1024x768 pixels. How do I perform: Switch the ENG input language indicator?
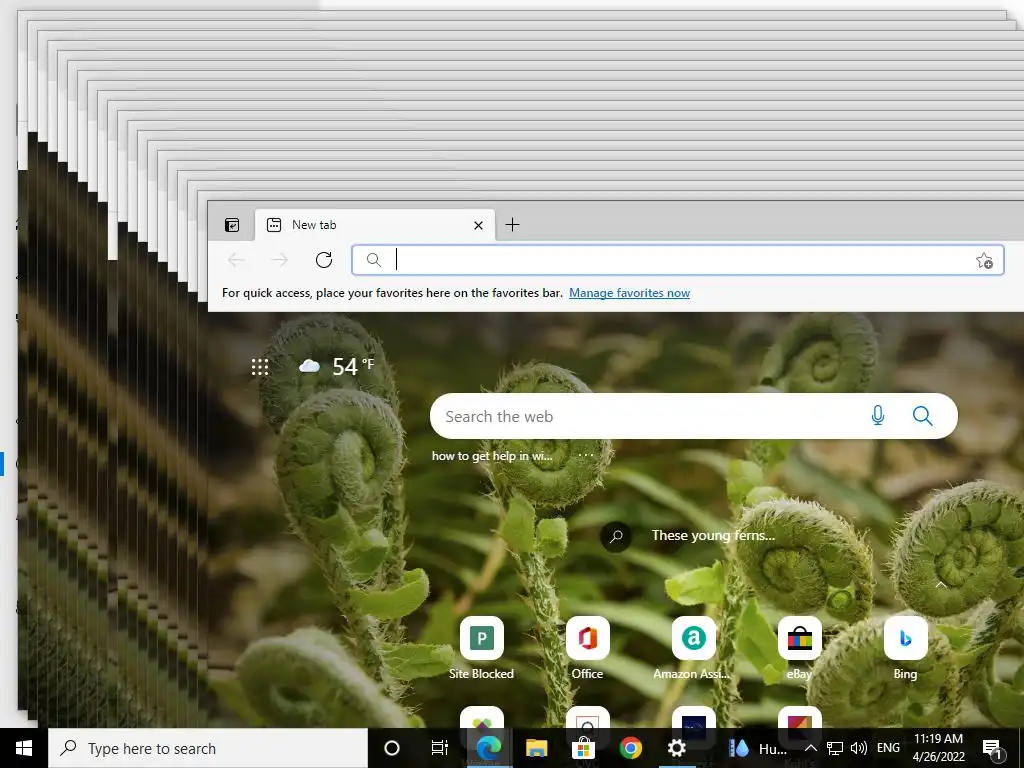pyautogui.click(x=888, y=748)
